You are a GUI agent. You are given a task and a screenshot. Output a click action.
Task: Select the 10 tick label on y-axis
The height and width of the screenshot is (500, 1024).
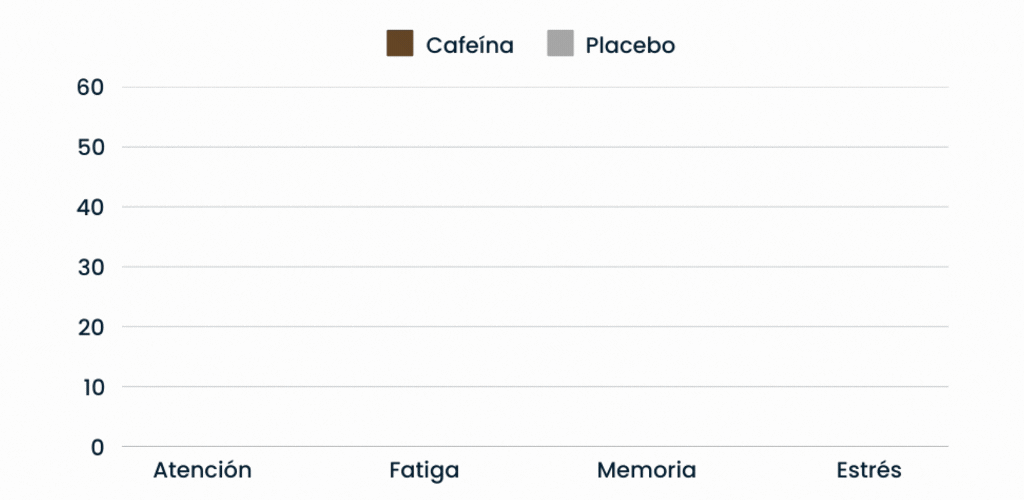(x=90, y=387)
